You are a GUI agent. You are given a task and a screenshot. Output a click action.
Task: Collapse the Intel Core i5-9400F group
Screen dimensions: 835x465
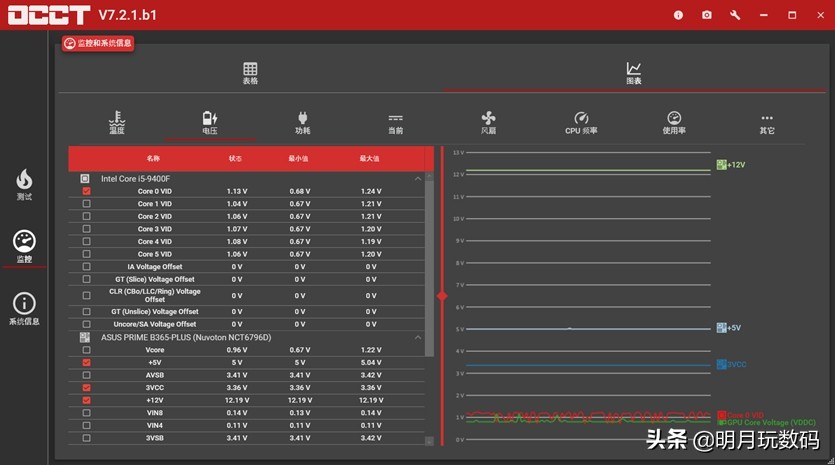coord(418,178)
